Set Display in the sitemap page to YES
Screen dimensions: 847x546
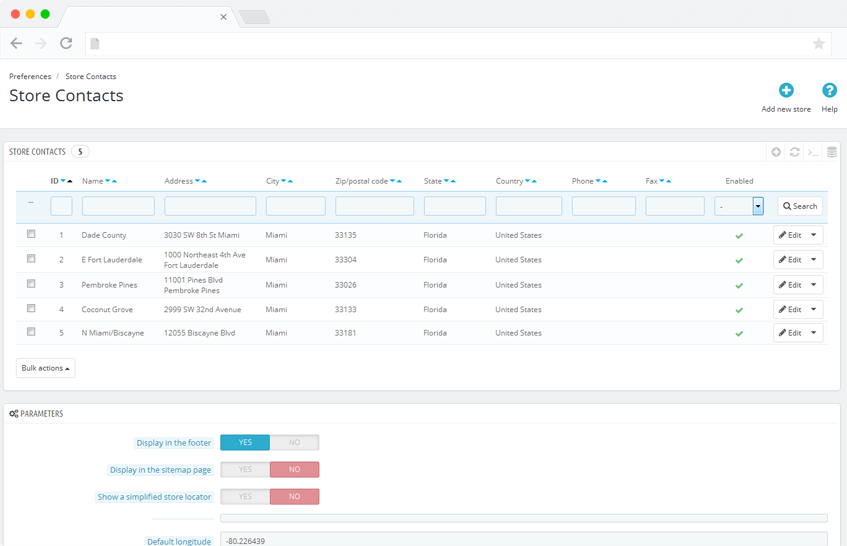click(x=245, y=469)
